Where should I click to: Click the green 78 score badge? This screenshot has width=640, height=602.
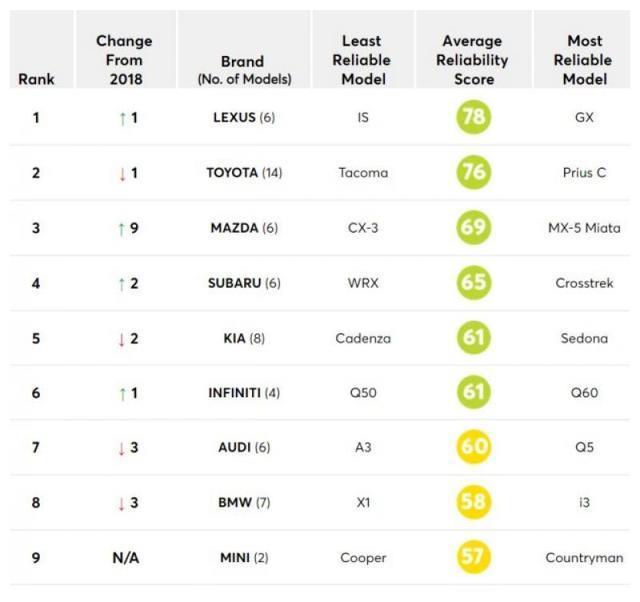tap(473, 118)
